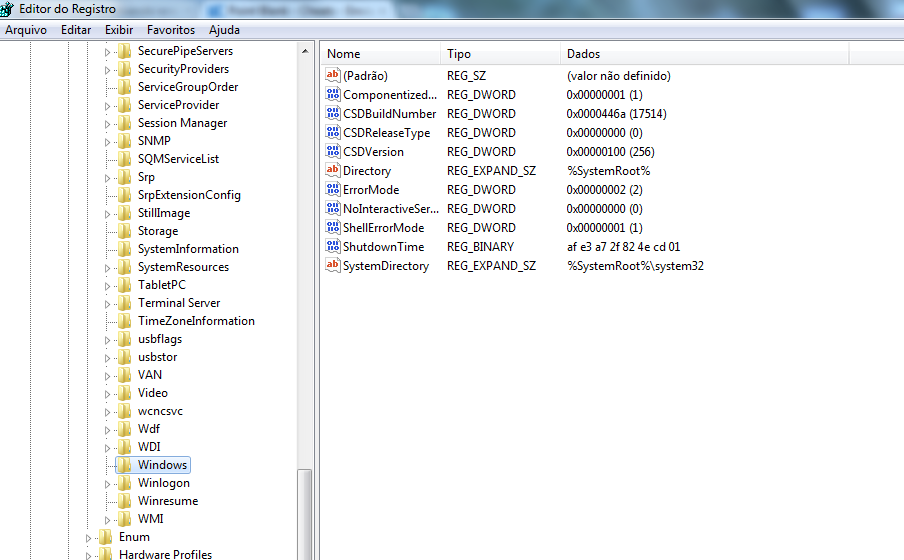This screenshot has width=904, height=560.
Task: Click the Winlogon folder icon
Action: pos(124,483)
